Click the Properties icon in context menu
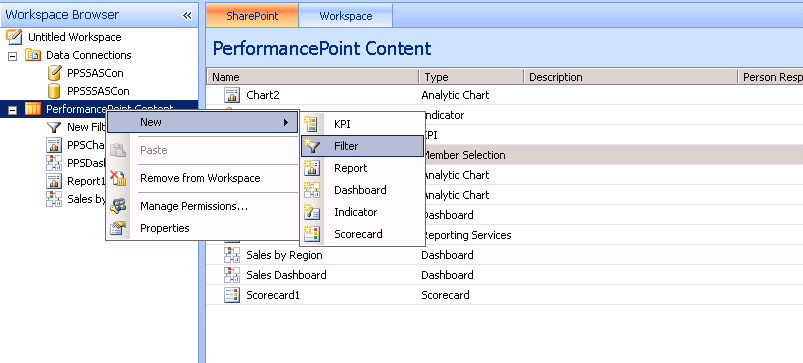Screen dimensions: 803x363 (118, 228)
